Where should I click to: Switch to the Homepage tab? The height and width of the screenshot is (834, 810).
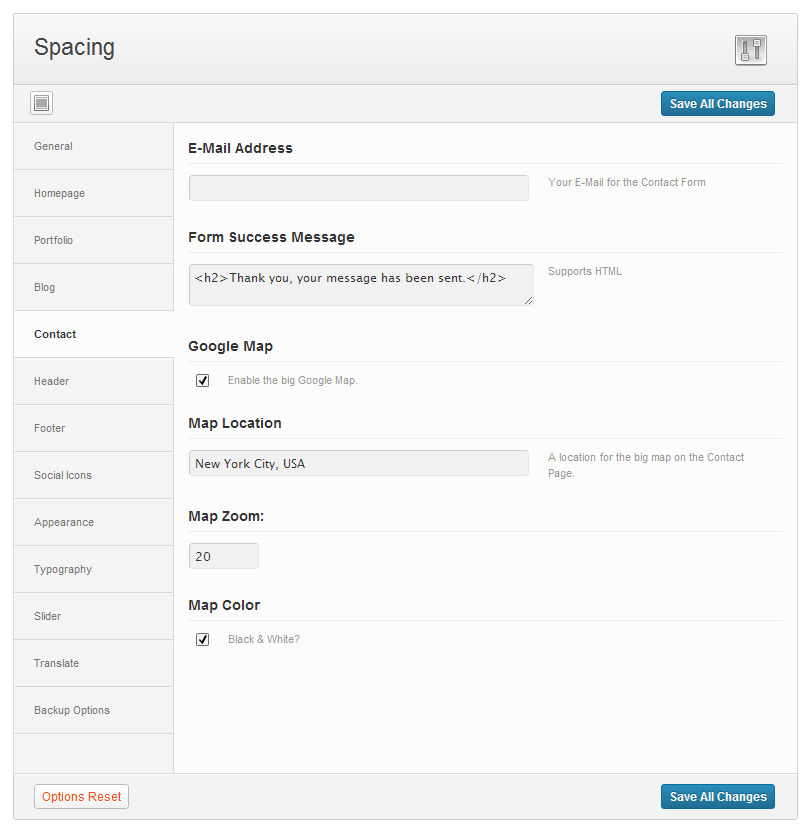(x=94, y=193)
